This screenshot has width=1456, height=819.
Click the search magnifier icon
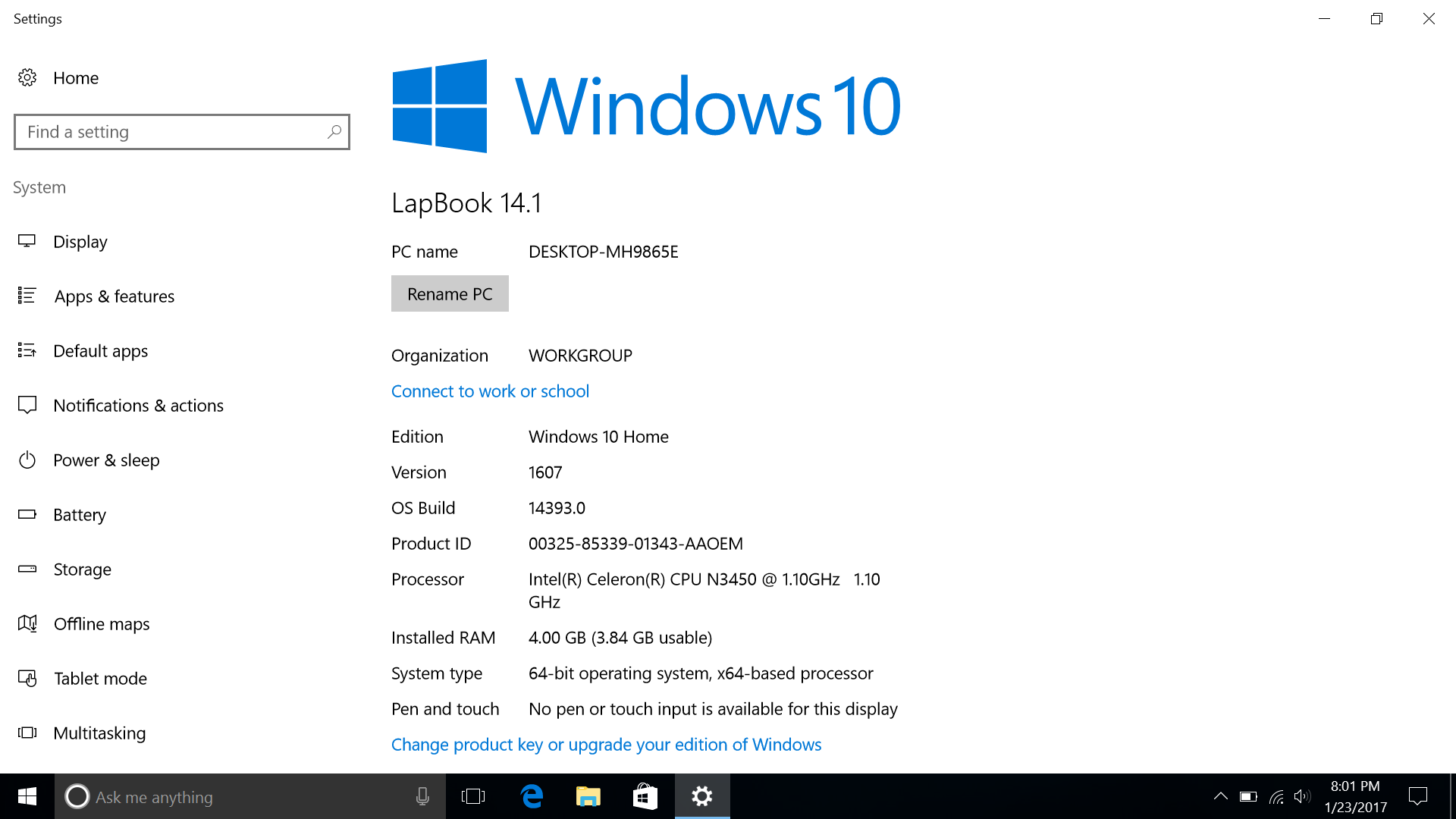pos(334,132)
